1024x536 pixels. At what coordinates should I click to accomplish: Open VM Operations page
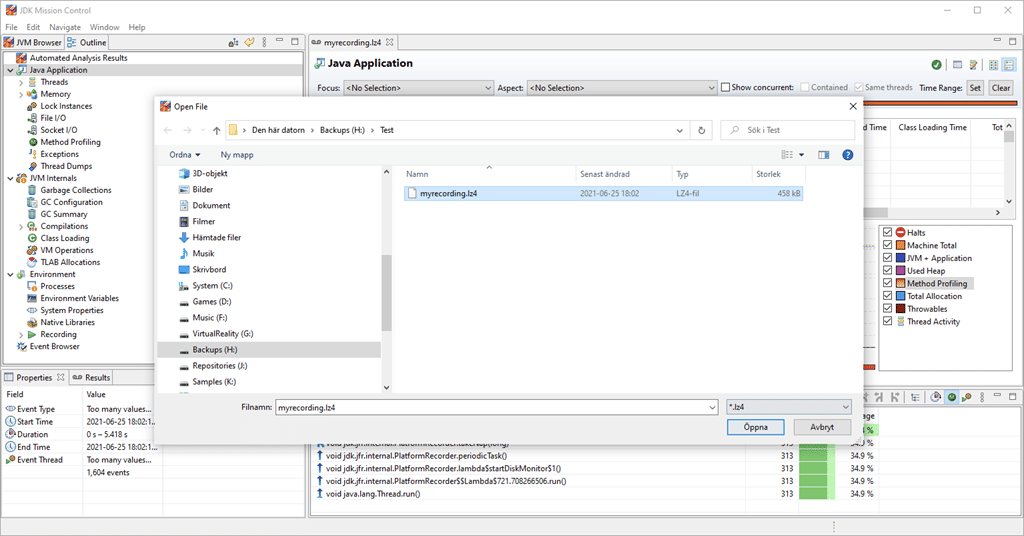67,250
